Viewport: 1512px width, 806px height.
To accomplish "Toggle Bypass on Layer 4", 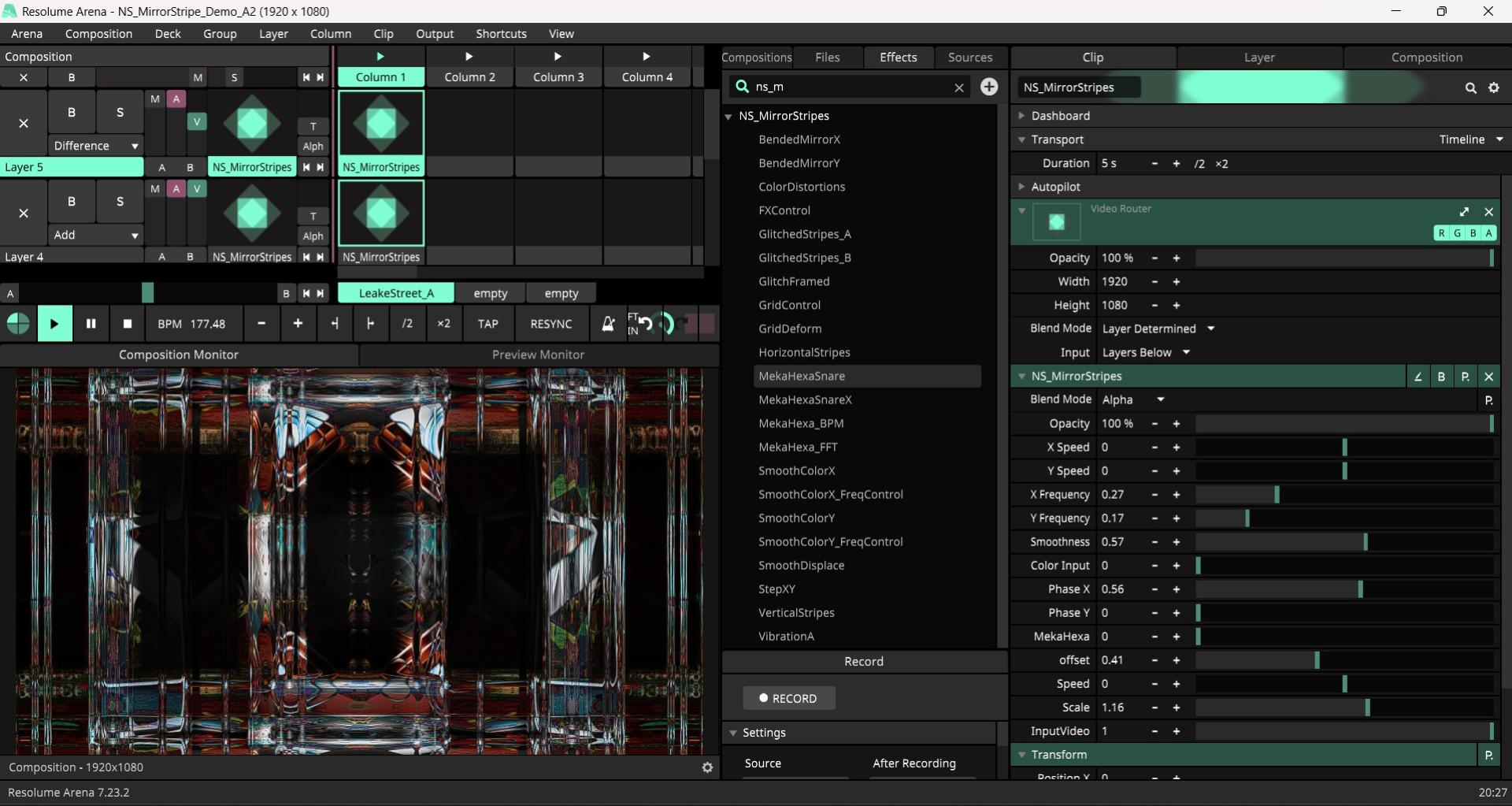I will point(72,202).
